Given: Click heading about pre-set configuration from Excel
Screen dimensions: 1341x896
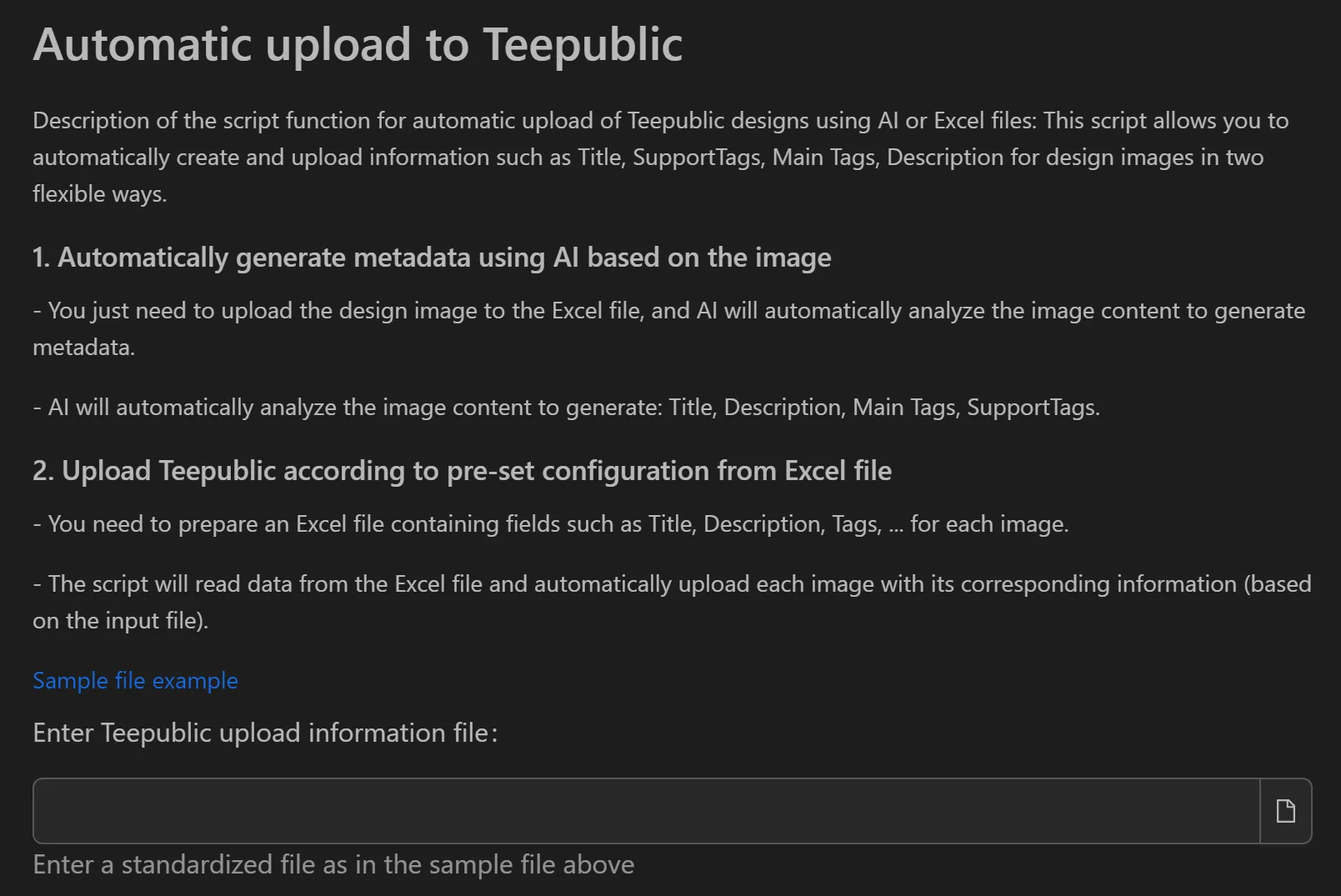Looking at the screenshot, I should [x=462, y=471].
